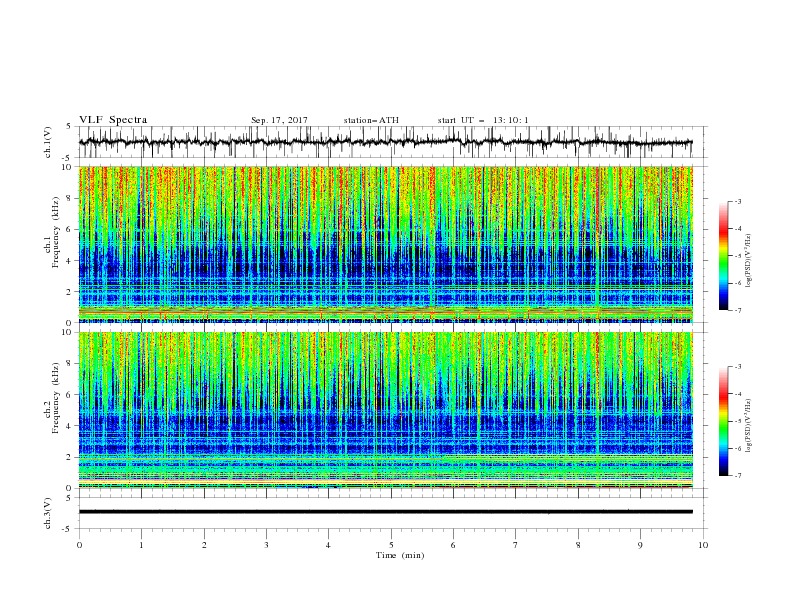The height and width of the screenshot is (612, 792).
Task: Click the ch.1 spectrogram color scale bar
Action: 723,256
